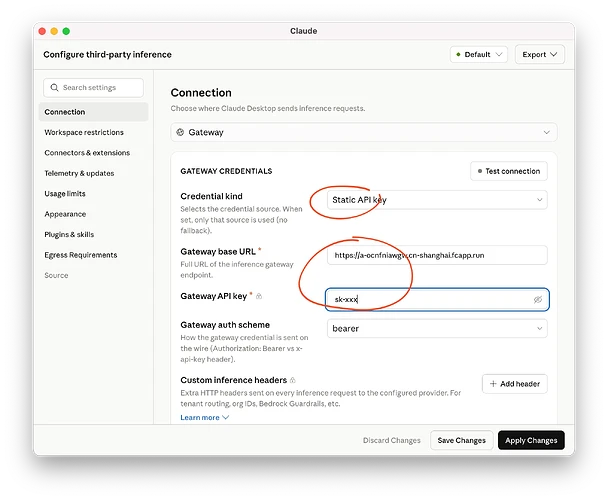Click the Gateway auth scheme label

tap(225, 325)
